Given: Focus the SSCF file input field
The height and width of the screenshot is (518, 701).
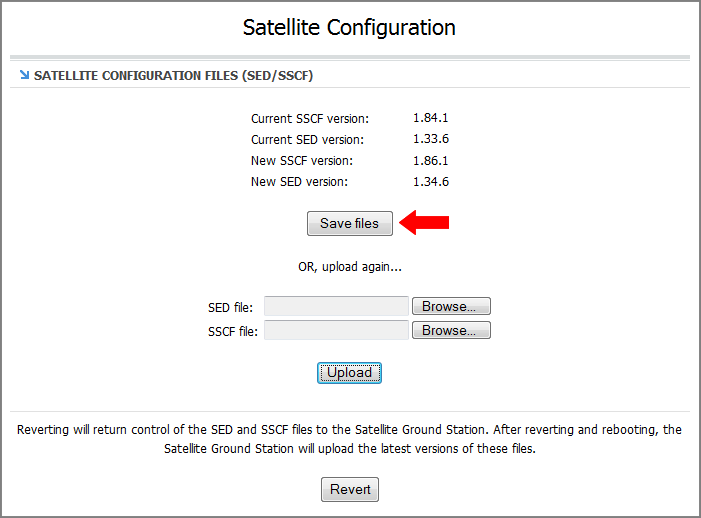Looking at the screenshot, I should tap(336, 330).
